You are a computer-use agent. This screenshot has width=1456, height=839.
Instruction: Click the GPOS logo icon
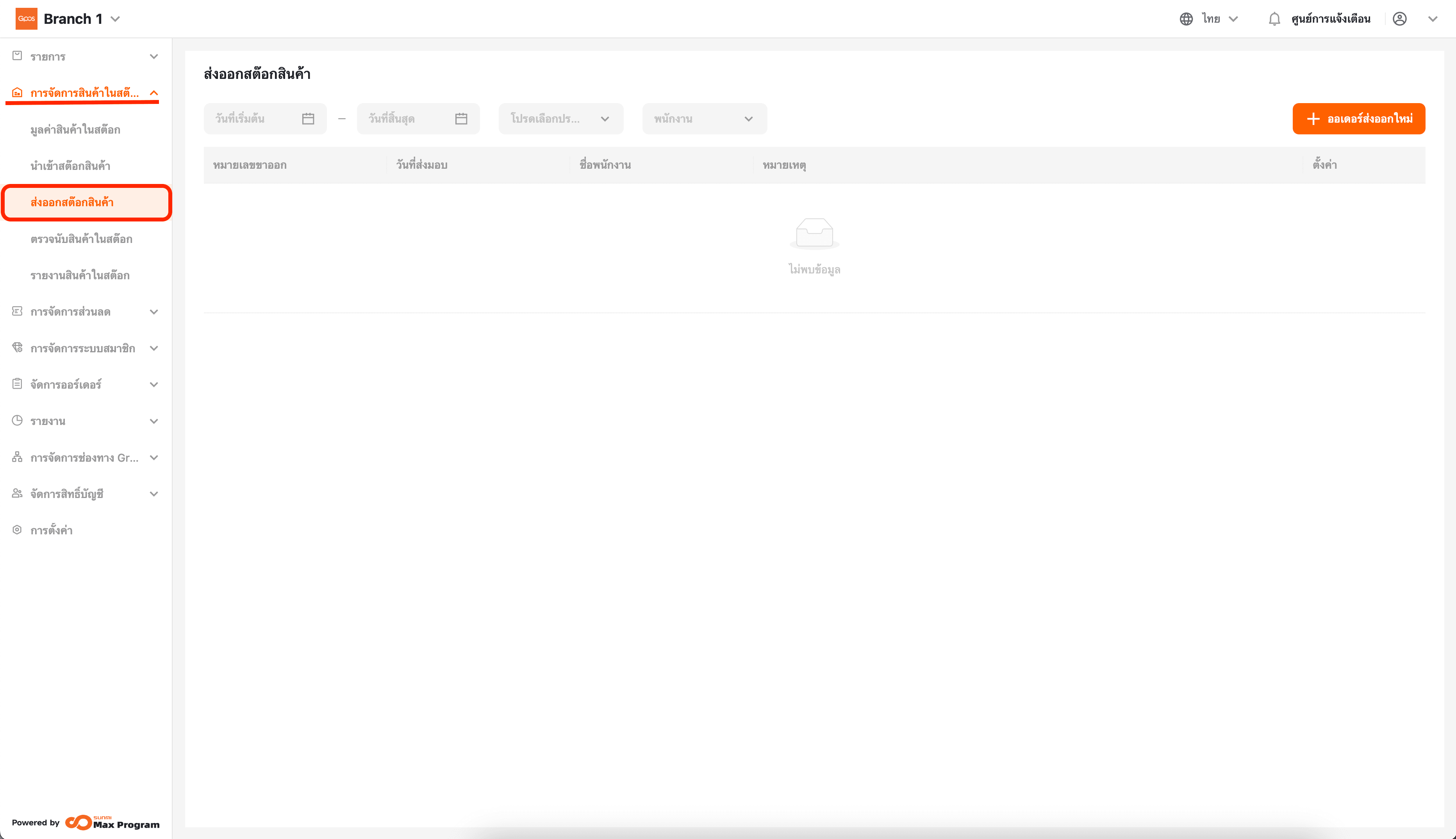pyautogui.click(x=26, y=19)
